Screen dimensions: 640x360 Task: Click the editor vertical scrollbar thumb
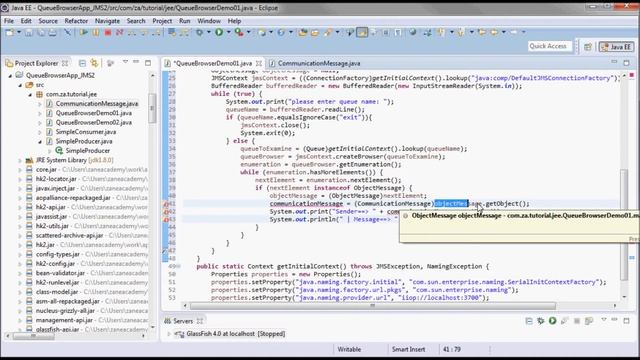coord(624,224)
